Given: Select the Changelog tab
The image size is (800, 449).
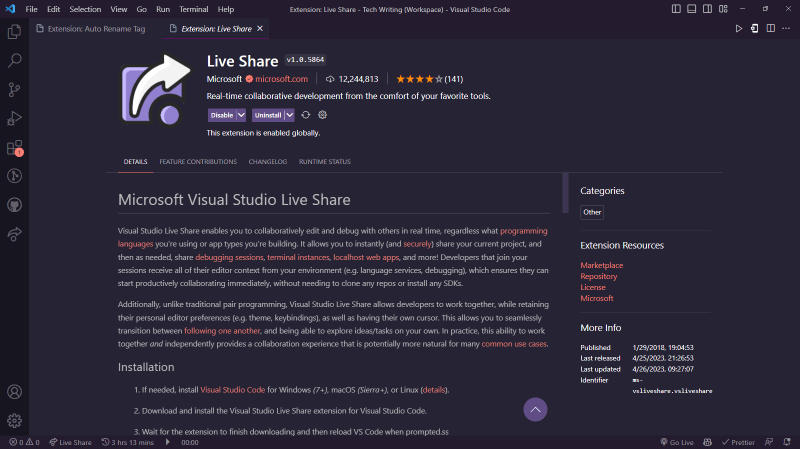Looking at the screenshot, I should point(268,162).
